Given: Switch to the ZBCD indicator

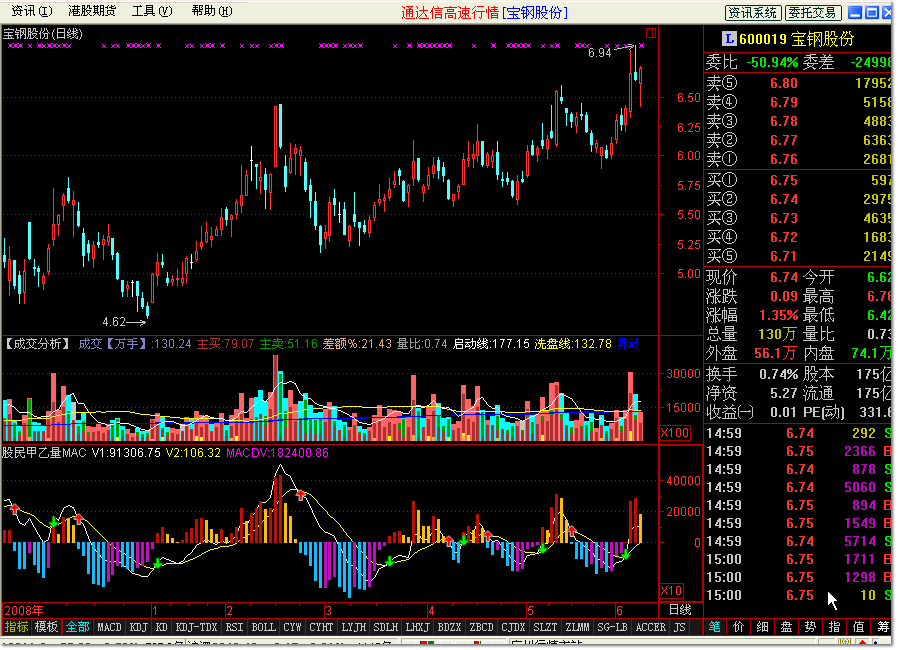Looking at the screenshot, I should (x=482, y=627).
